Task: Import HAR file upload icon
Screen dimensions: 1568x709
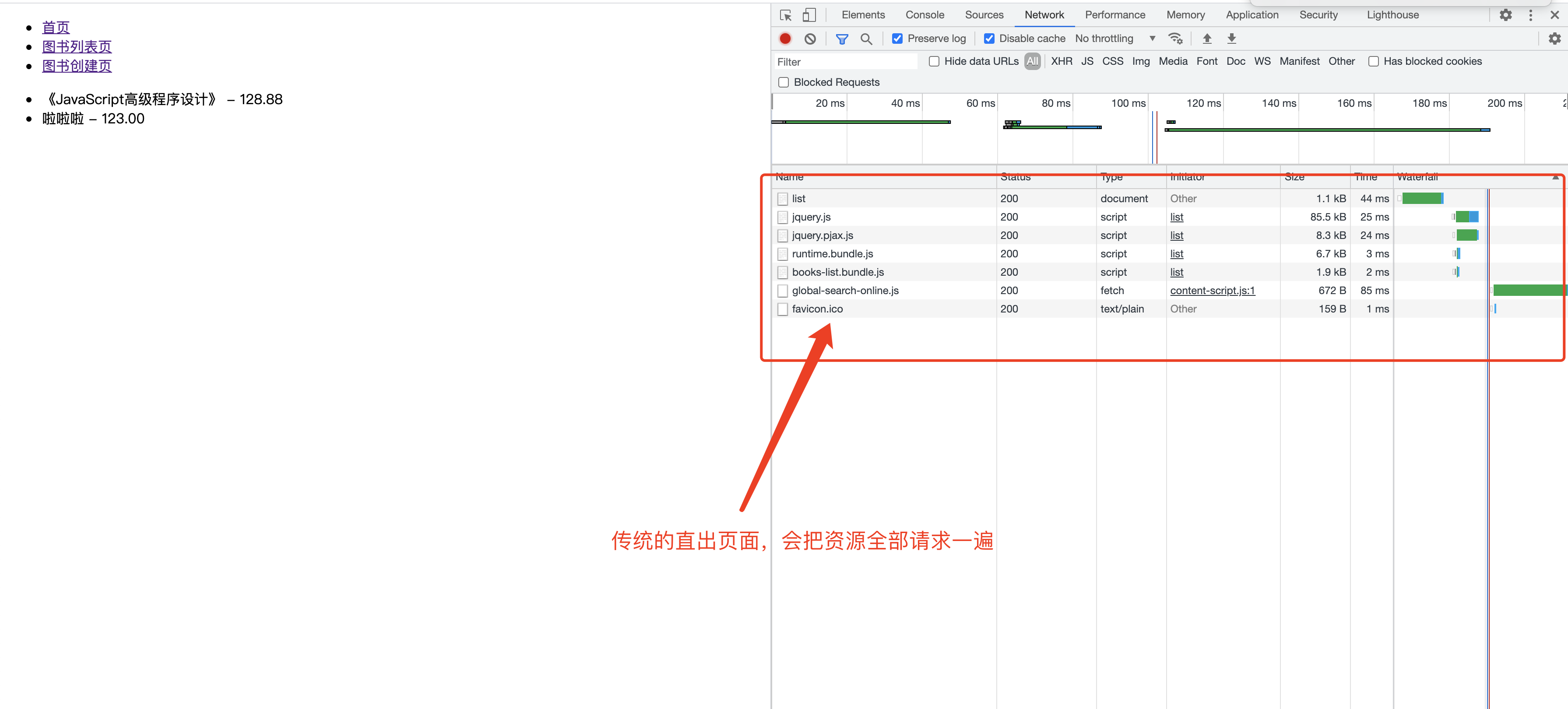Action: click(x=1207, y=39)
